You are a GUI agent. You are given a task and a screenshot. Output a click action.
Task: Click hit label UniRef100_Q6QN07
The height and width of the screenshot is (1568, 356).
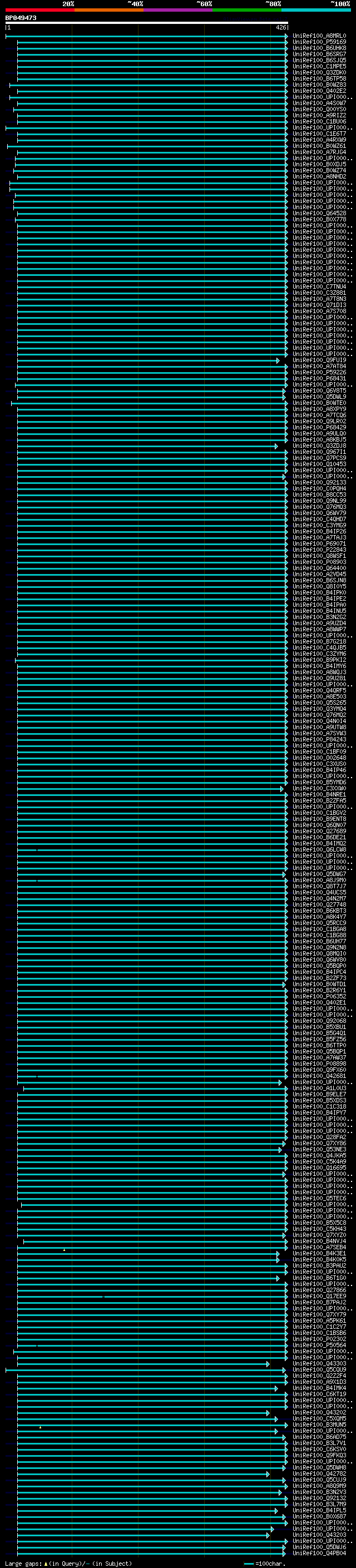pyautogui.click(x=319, y=825)
